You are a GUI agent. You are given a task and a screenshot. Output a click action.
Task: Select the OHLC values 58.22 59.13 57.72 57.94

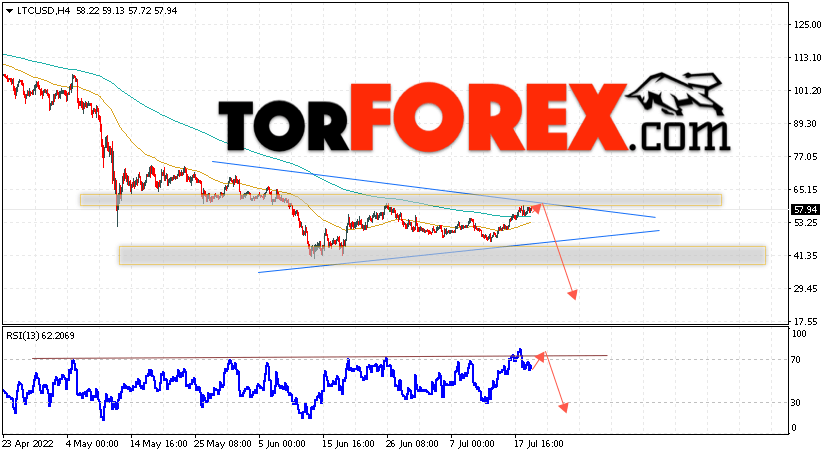(127, 11)
